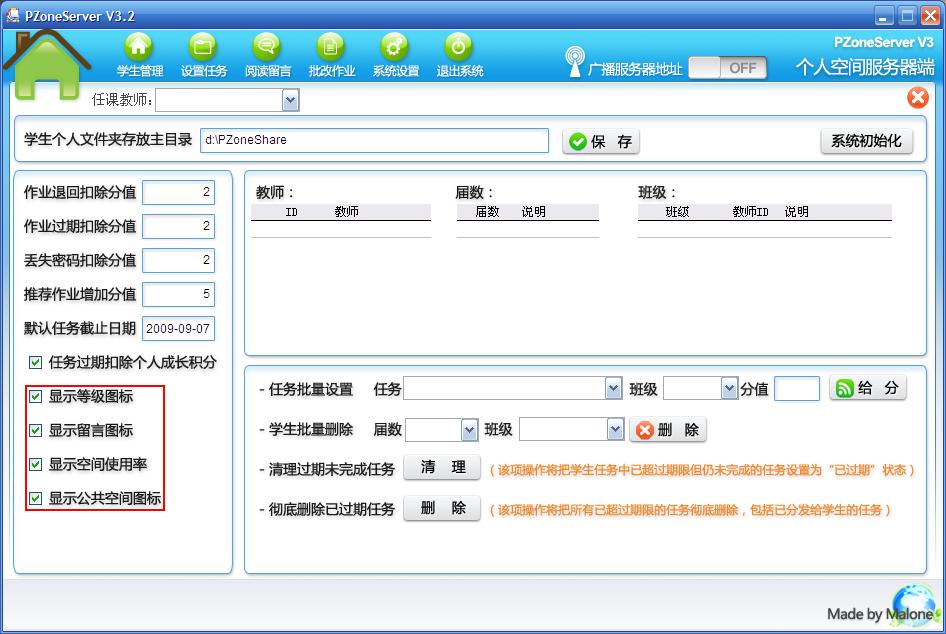Expand the 任课教师 dropdown
946x634 pixels.
[x=290, y=100]
